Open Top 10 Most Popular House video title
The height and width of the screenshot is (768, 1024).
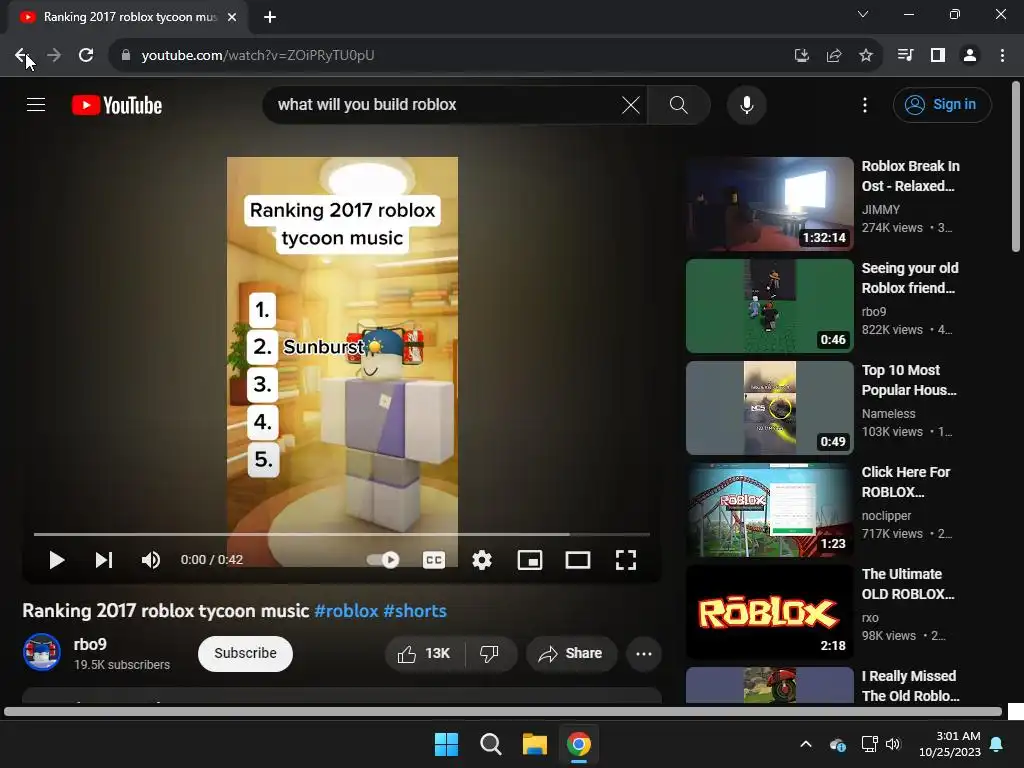tap(909, 379)
